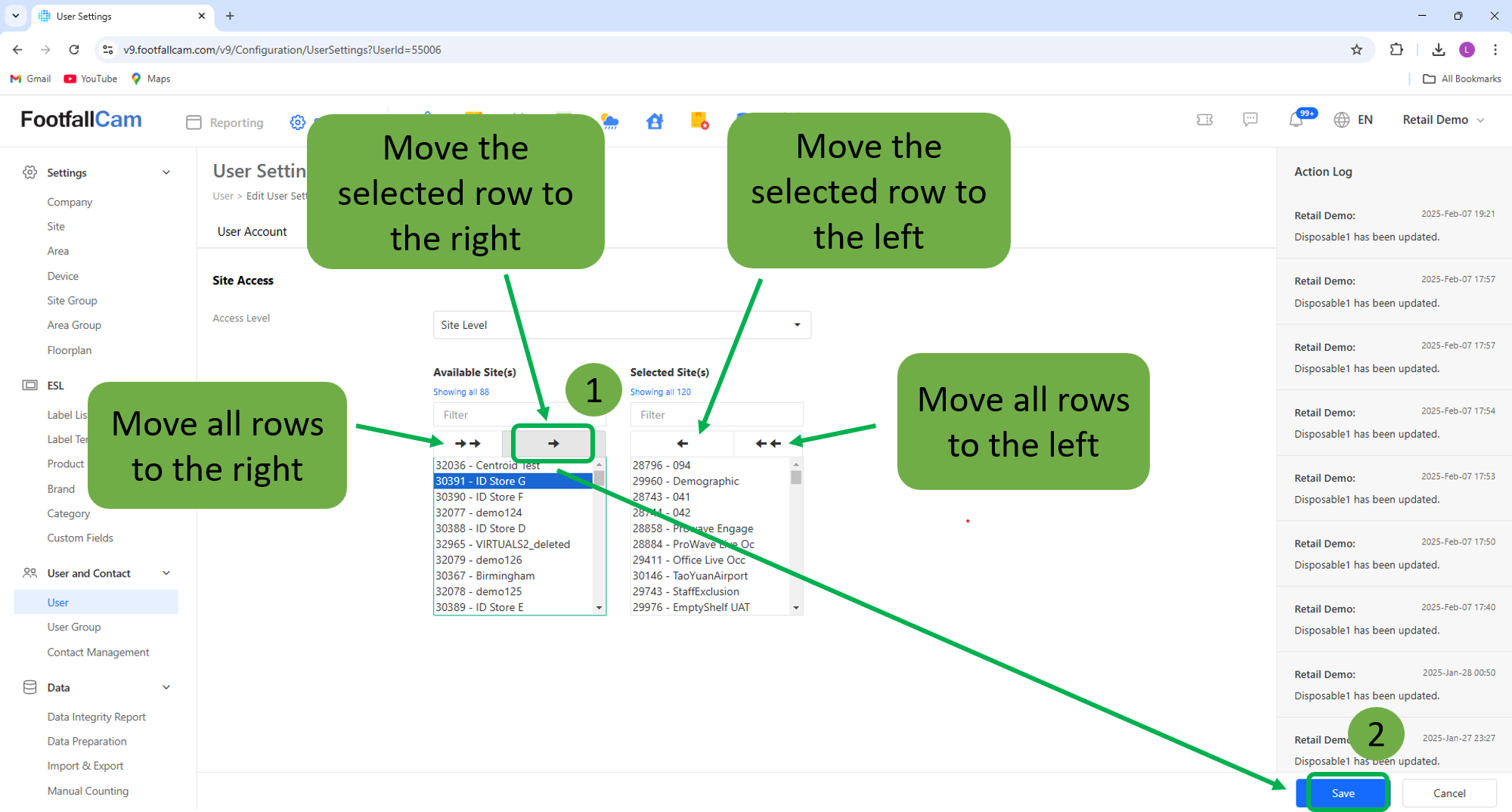Click the Save button
The image size is (1512, 812).
click(1343, 793)
